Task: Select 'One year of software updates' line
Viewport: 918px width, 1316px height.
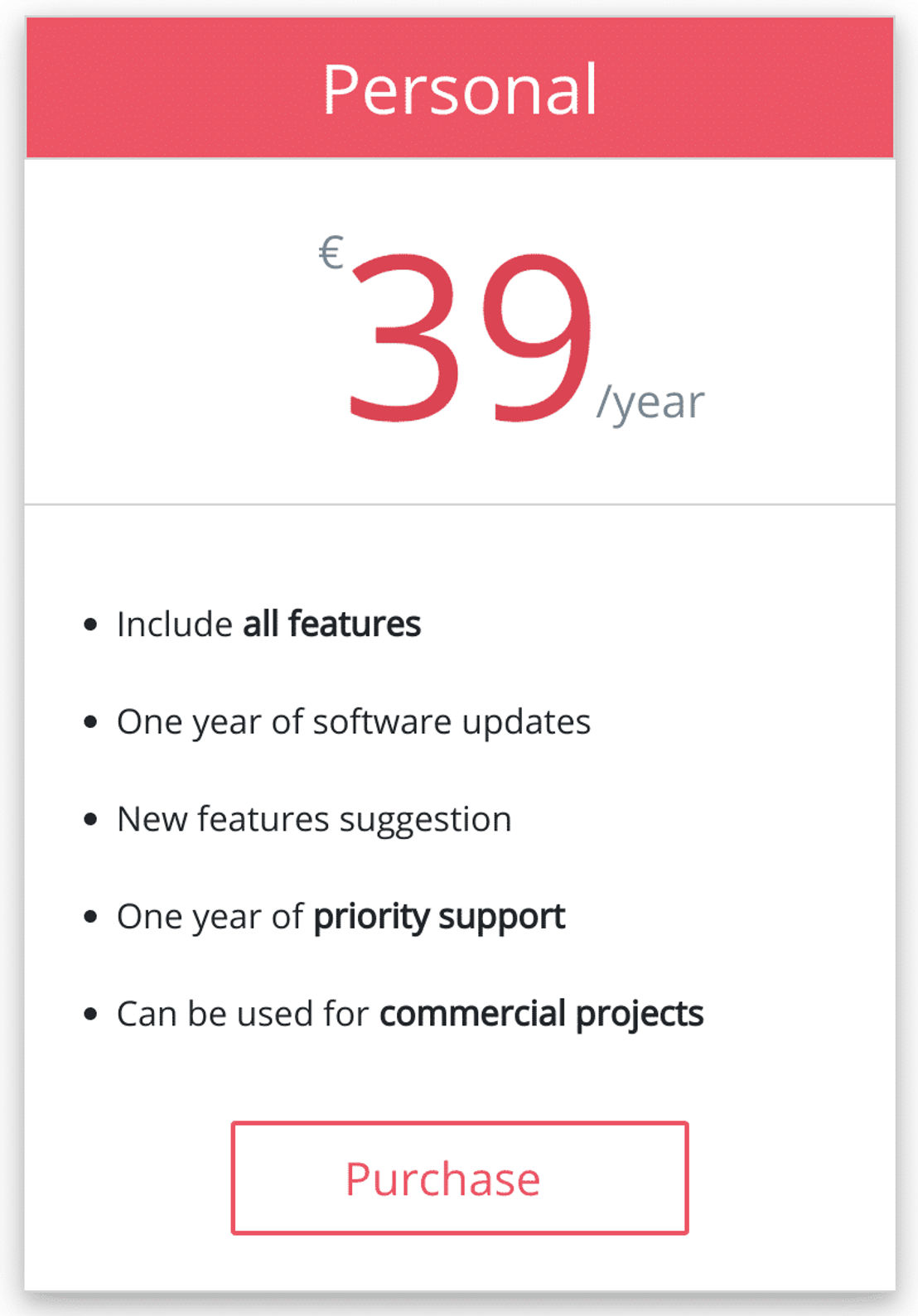Action: click(x=354, y=722)
